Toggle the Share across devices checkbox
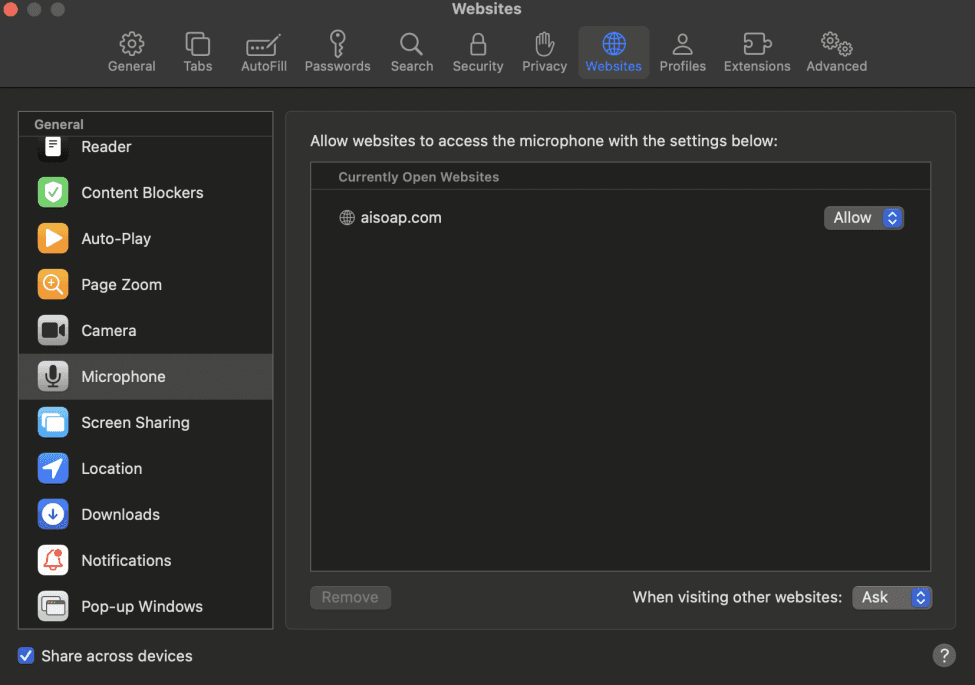This screenshot has height=685, width=975. click(x=26, y=656)
